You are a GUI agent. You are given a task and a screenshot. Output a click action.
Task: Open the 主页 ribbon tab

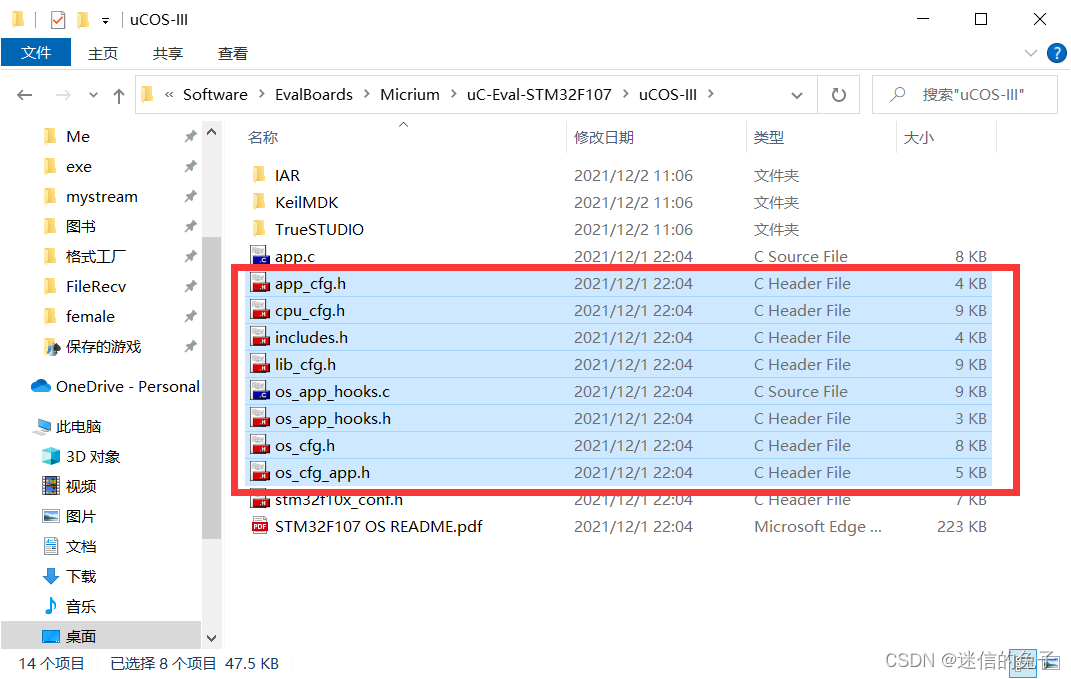102,53
